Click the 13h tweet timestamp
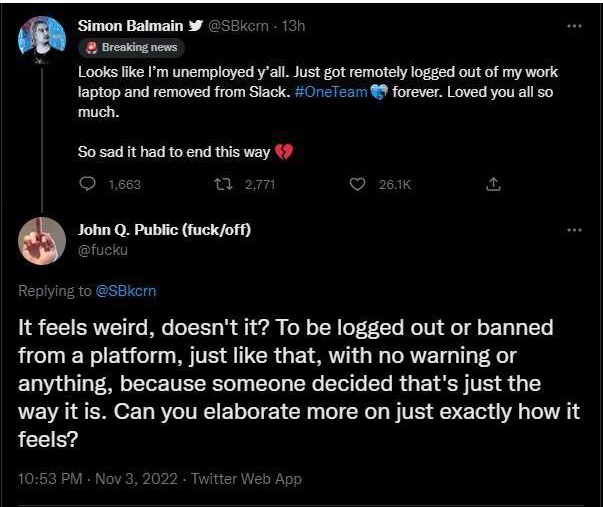This screenshot has height=507, width=603. 295,26
